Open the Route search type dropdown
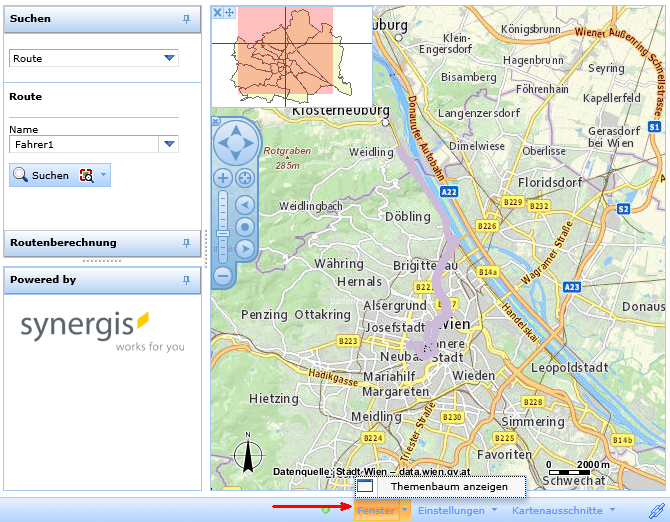 click(169, 59)
